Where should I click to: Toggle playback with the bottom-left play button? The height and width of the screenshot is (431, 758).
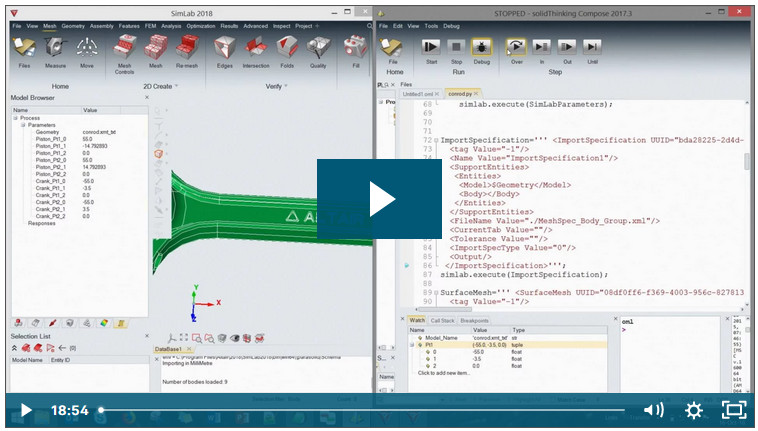(x=26, y=410)
